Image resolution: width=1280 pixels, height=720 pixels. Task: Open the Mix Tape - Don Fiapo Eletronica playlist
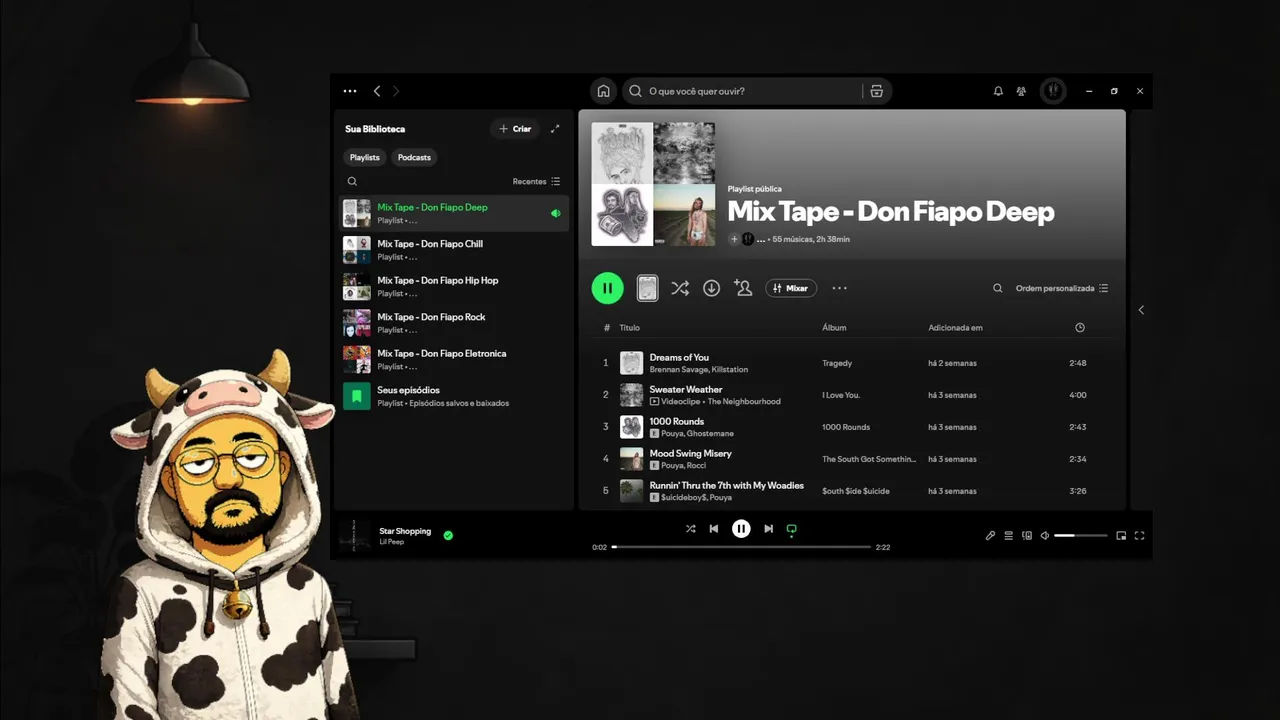click(455, 359)
